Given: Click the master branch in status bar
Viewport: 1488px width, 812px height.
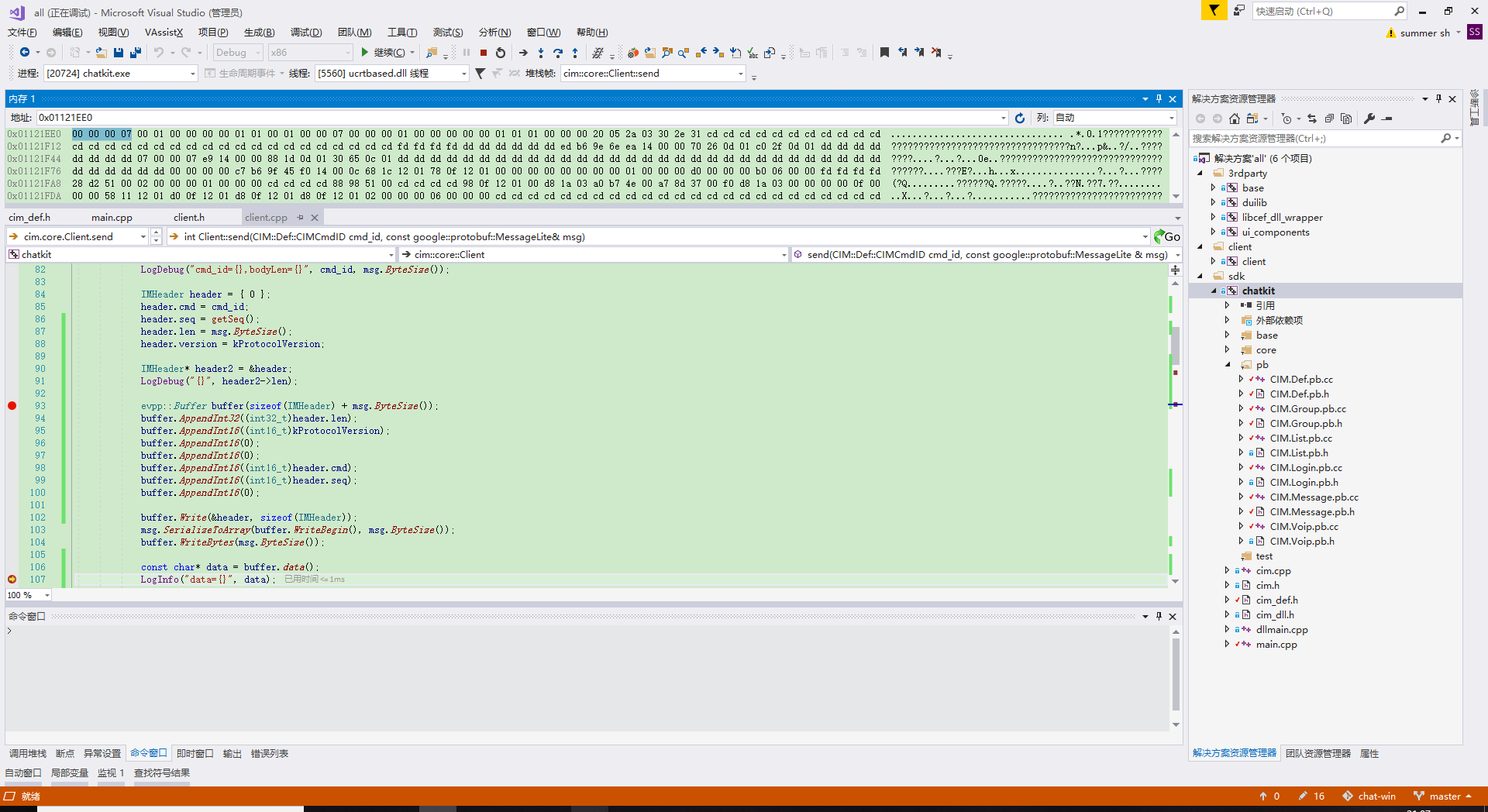Looking at the screenshot, I should point(1445,797).
